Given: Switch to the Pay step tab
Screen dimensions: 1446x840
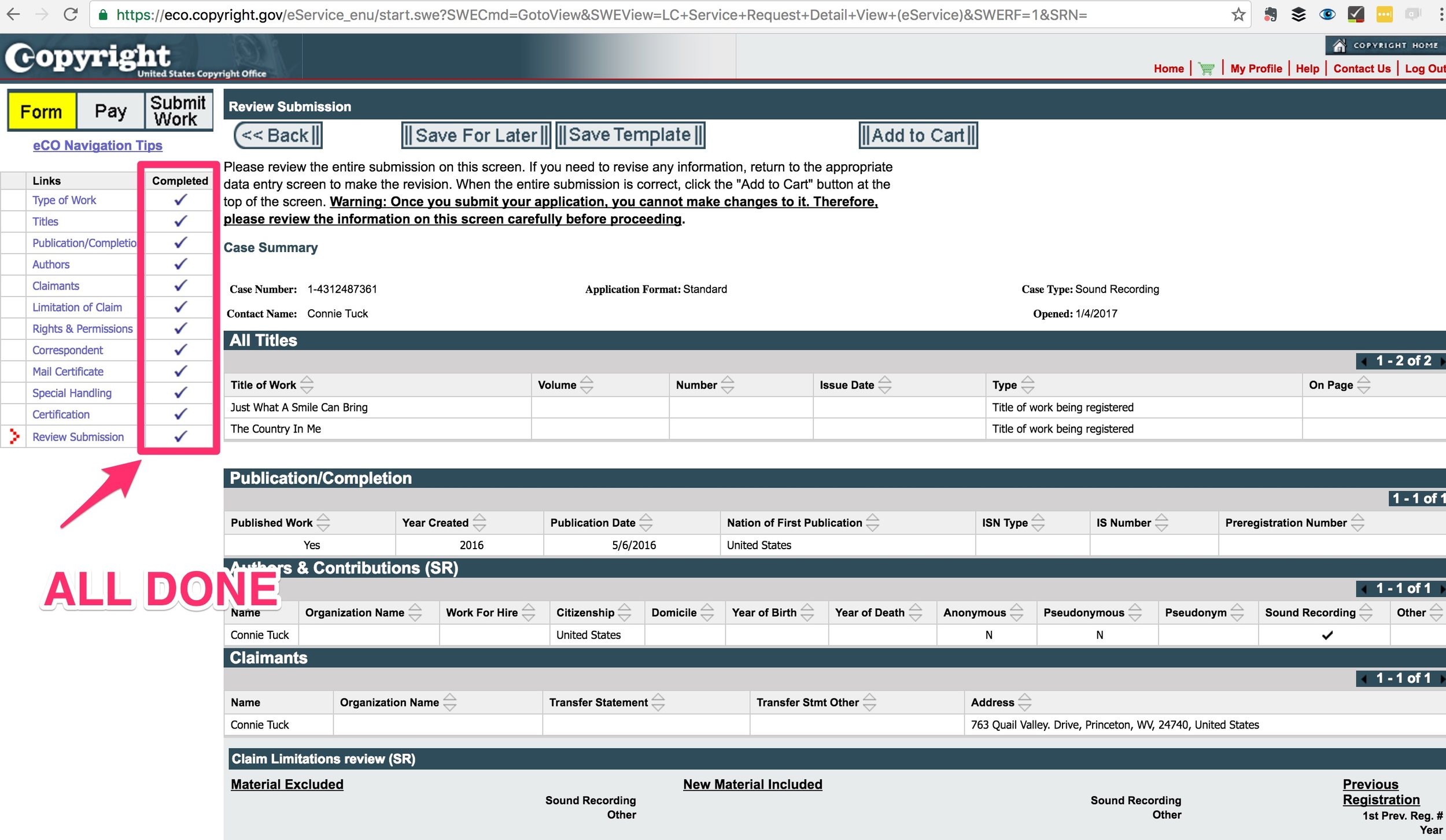Looking at the screenshot, I should (x=110, y=111).
